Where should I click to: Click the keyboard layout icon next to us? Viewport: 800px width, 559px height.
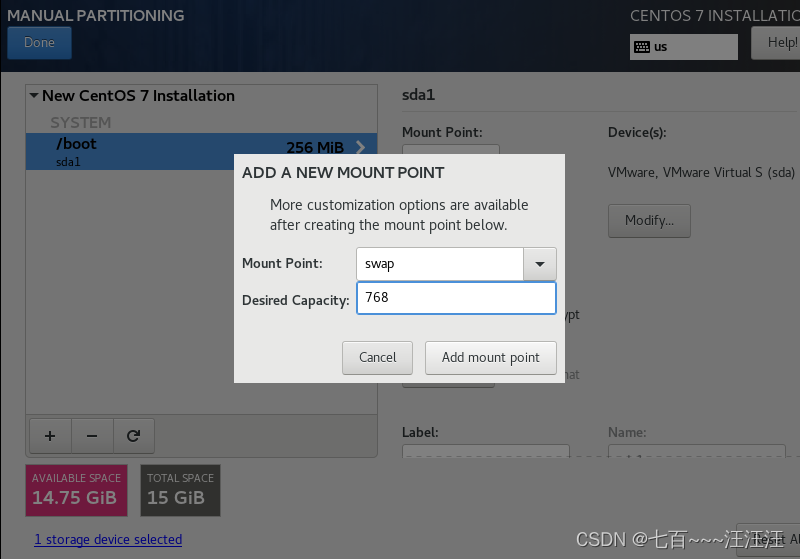tap(641, 47)
